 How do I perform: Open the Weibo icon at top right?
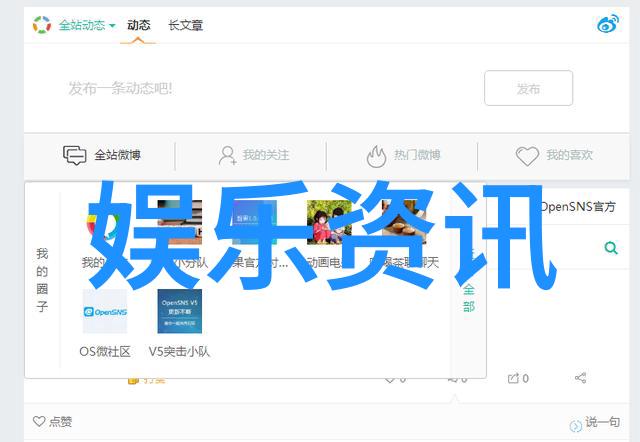[x=607, y=24]
